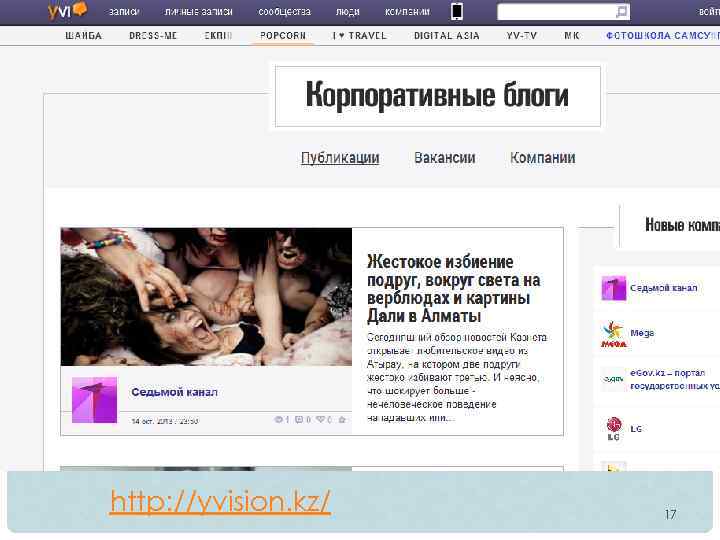Open the EKPIO section
The image size is (720, 540).
coord(218,36)
